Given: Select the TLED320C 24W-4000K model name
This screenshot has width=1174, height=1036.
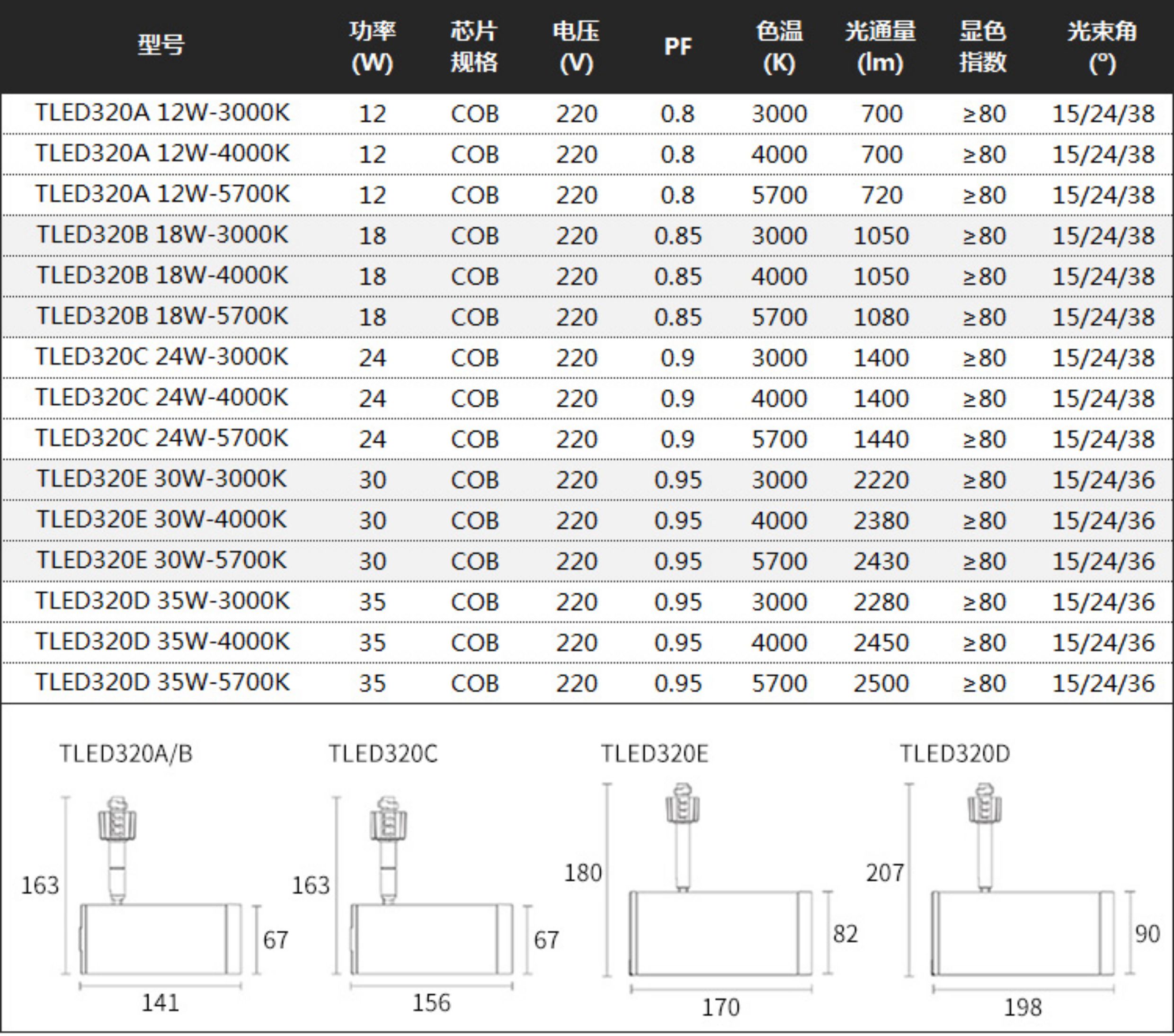Looking at the screenshot, I should 162,398.
